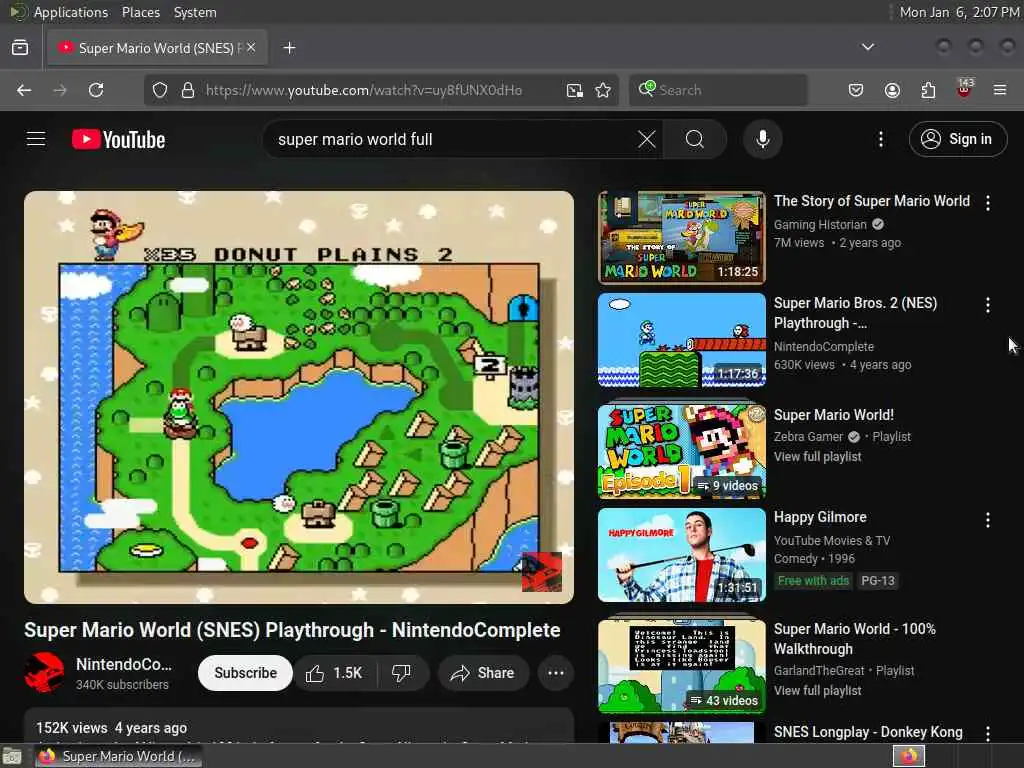Click the YouTube address bar URL

click(364, 90)
